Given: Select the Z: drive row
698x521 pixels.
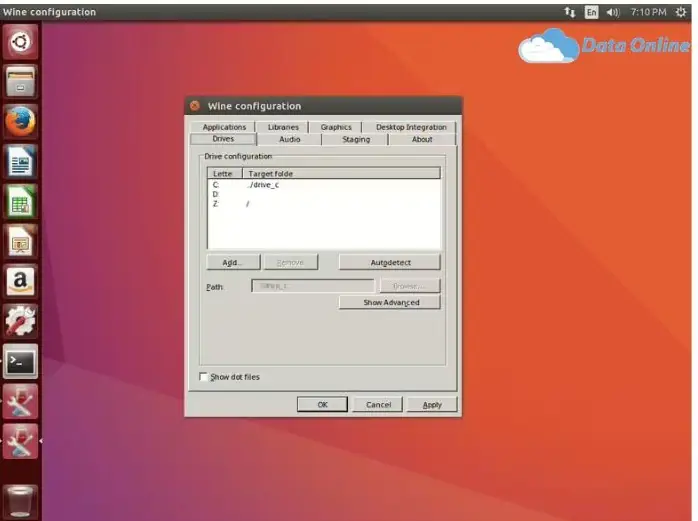Looking at the screenshot, I should pos(324,204).
